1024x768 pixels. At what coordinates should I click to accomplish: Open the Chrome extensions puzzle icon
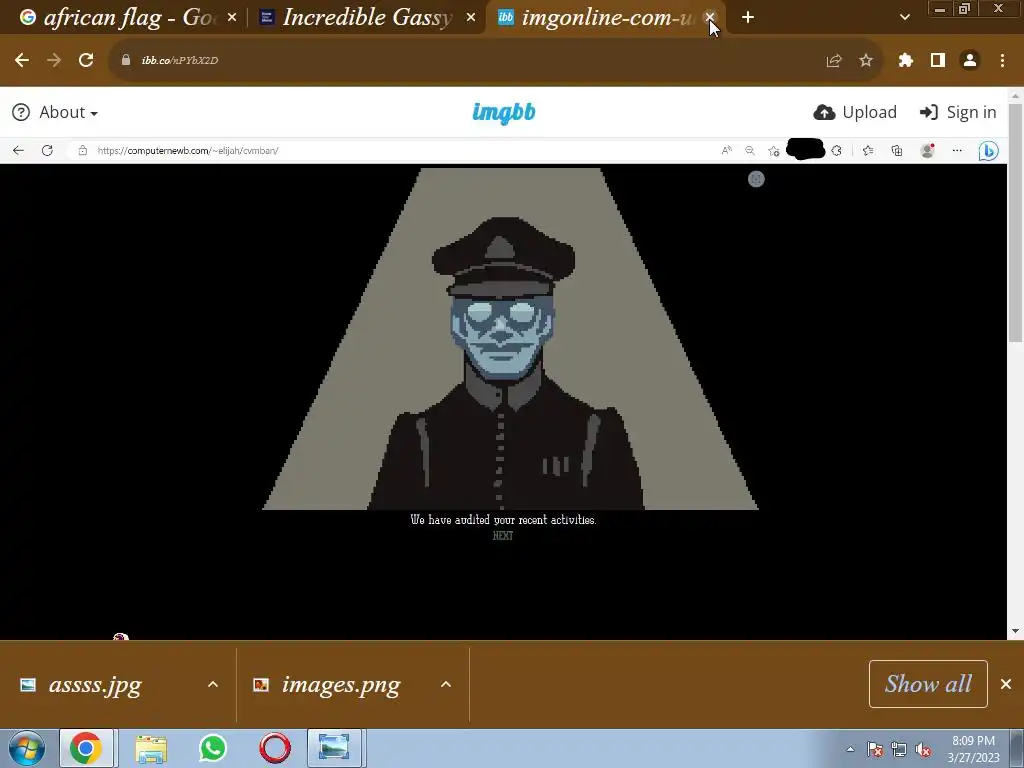pos(906,61)
